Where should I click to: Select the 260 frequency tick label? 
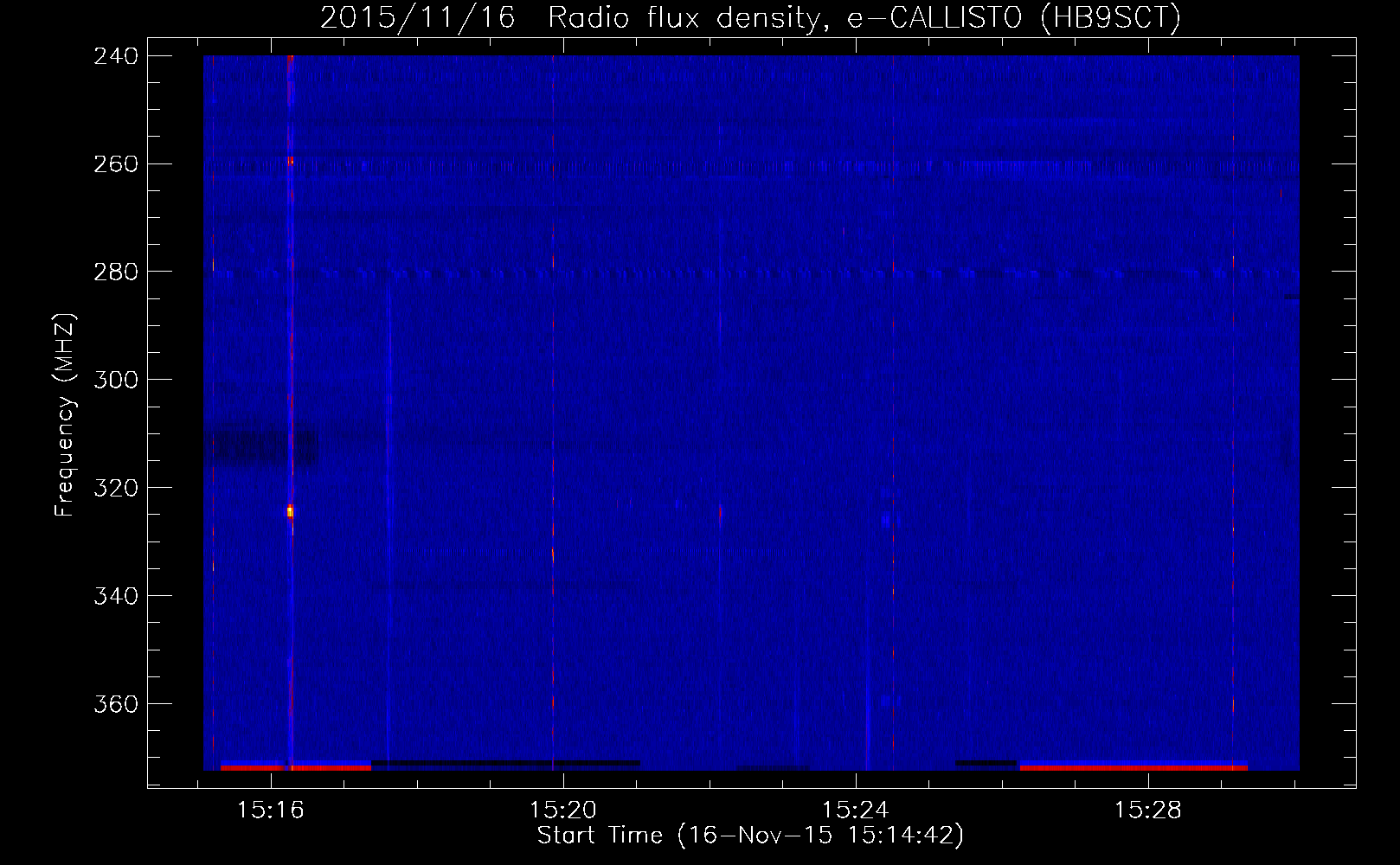tap(116, 164)
